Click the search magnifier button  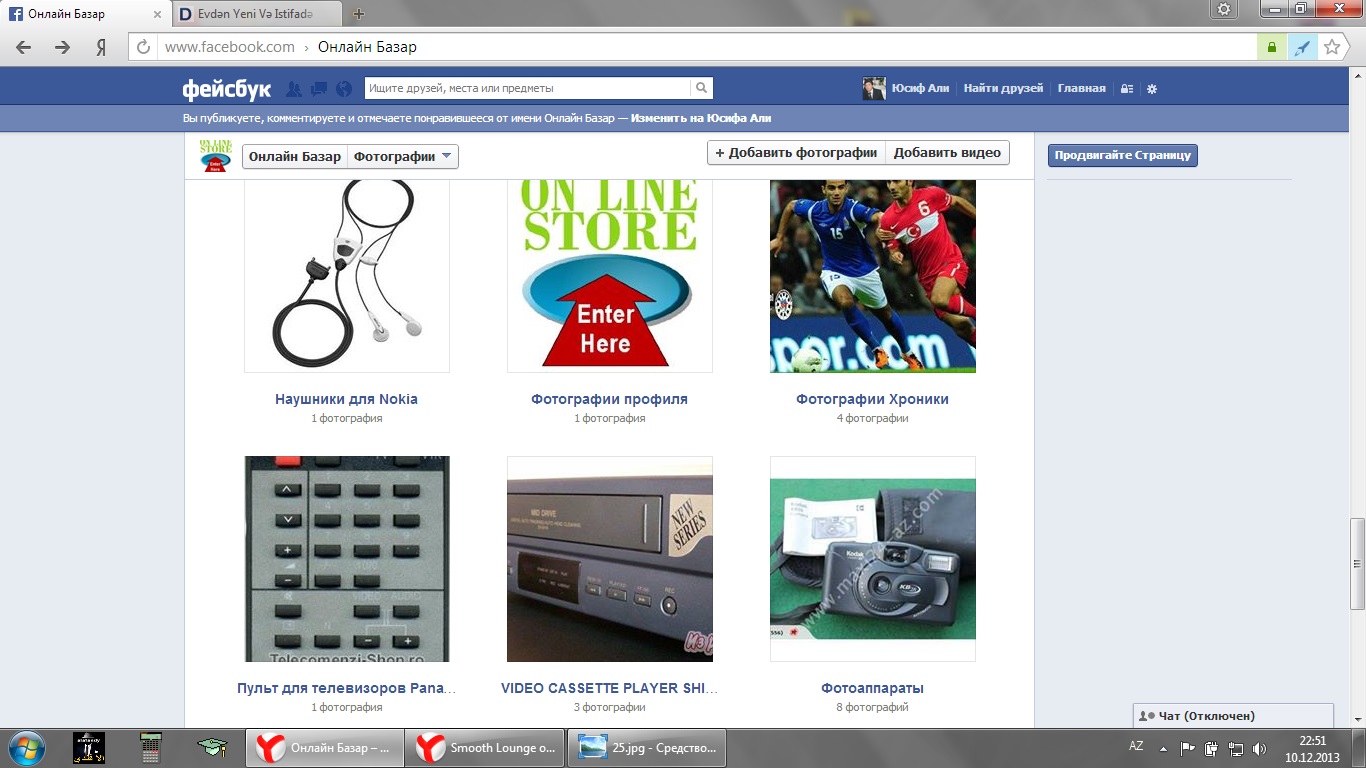[702, 88]
